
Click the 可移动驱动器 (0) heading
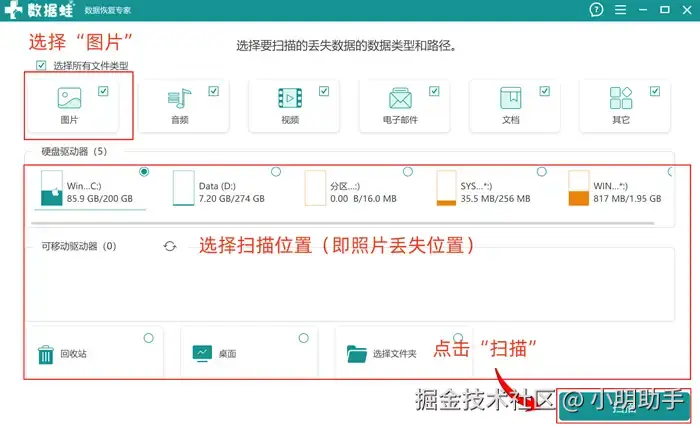79,246
